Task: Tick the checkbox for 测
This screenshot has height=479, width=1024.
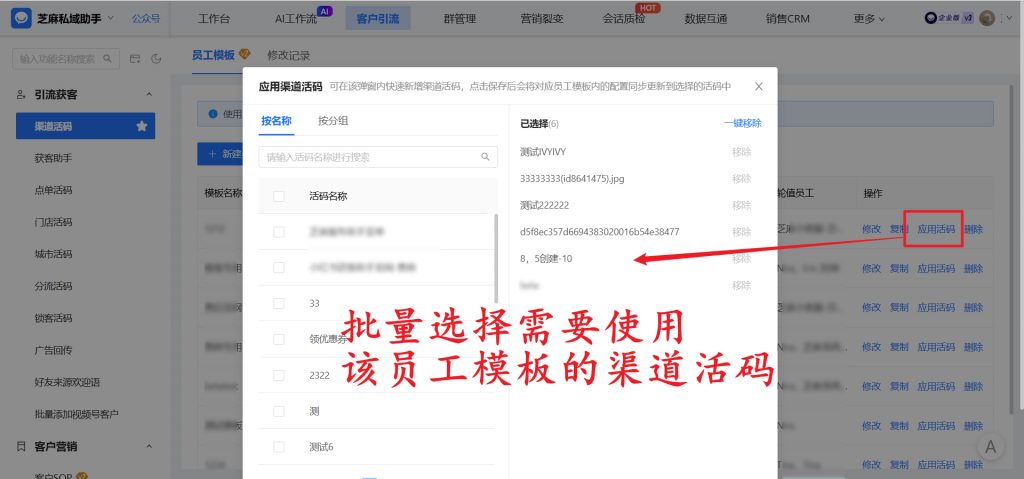Action: [x=279, y=411]
